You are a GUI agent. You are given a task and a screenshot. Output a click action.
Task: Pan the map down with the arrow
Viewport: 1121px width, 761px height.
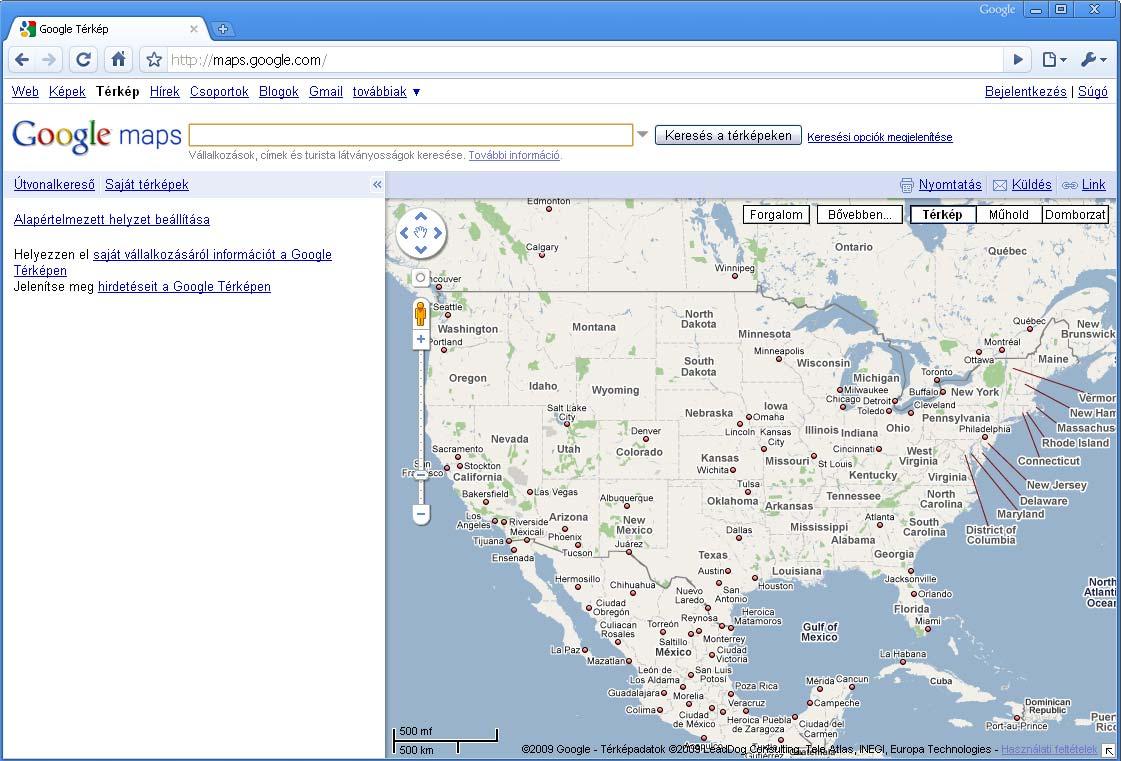point(420,249)
